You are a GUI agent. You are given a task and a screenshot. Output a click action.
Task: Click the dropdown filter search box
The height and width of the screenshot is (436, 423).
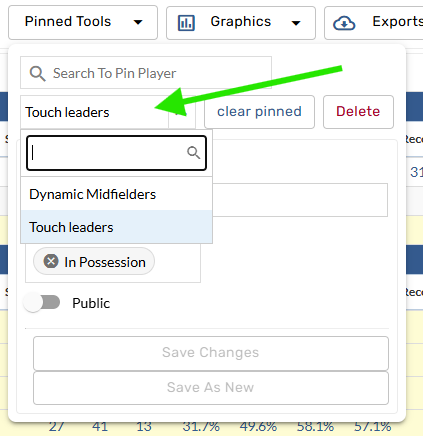[116, 153]
